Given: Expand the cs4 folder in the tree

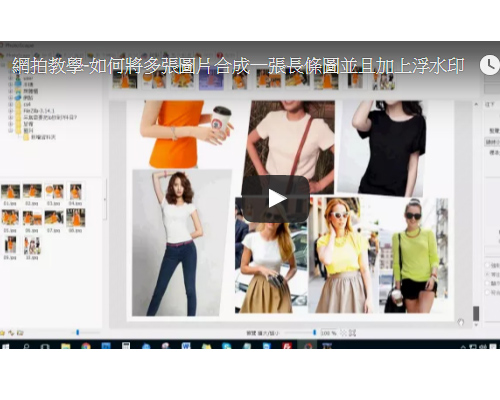Looking at the screenshot, I should (10, 104).
